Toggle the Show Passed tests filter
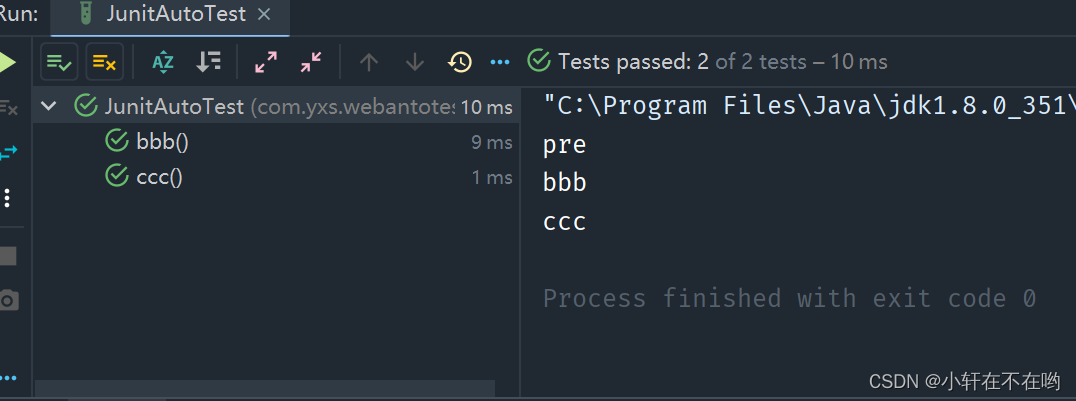The width and height of the screenshot is (1076, 401). coord(59,62)
